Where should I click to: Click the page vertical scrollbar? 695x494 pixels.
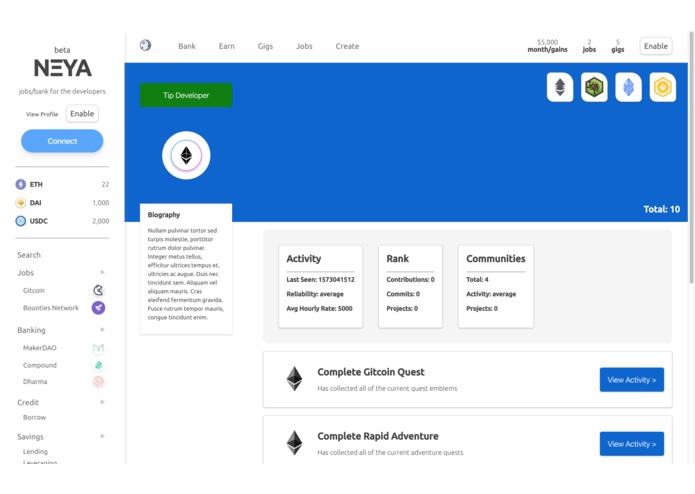691,157
